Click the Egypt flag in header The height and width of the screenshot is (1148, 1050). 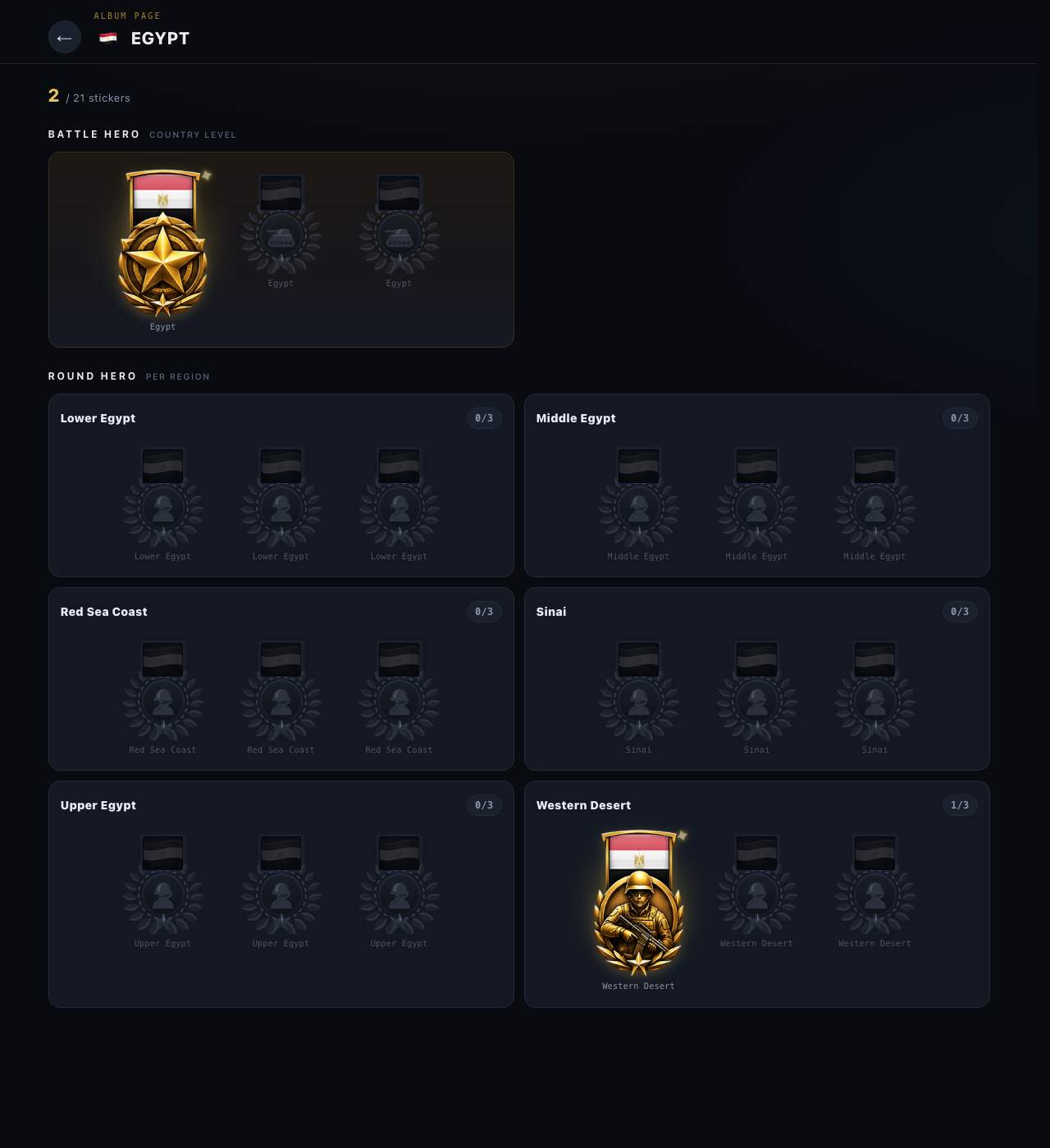click(x=108, y=38)
